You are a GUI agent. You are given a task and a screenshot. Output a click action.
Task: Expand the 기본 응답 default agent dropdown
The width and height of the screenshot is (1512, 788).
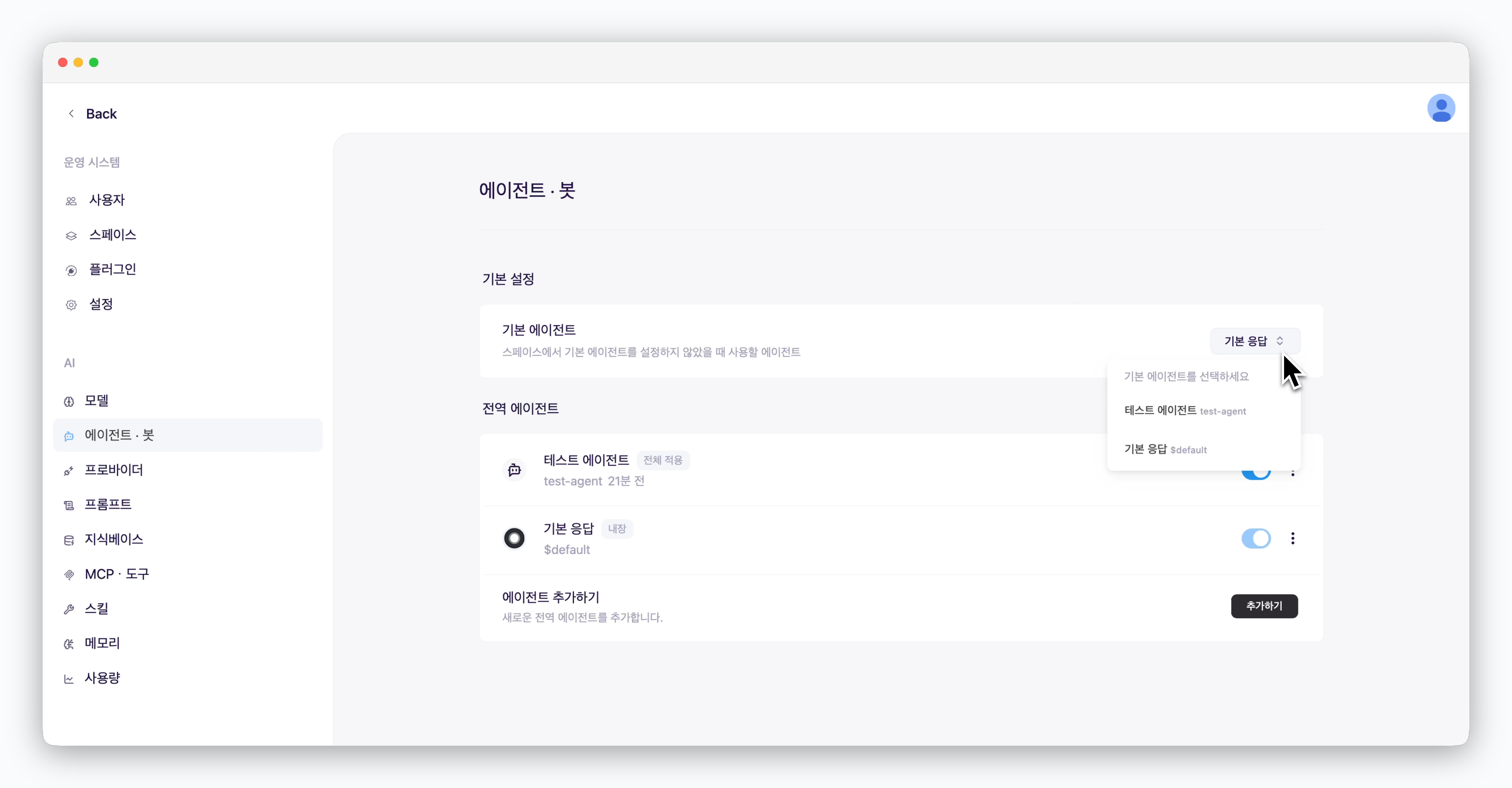click(1255, 341)
